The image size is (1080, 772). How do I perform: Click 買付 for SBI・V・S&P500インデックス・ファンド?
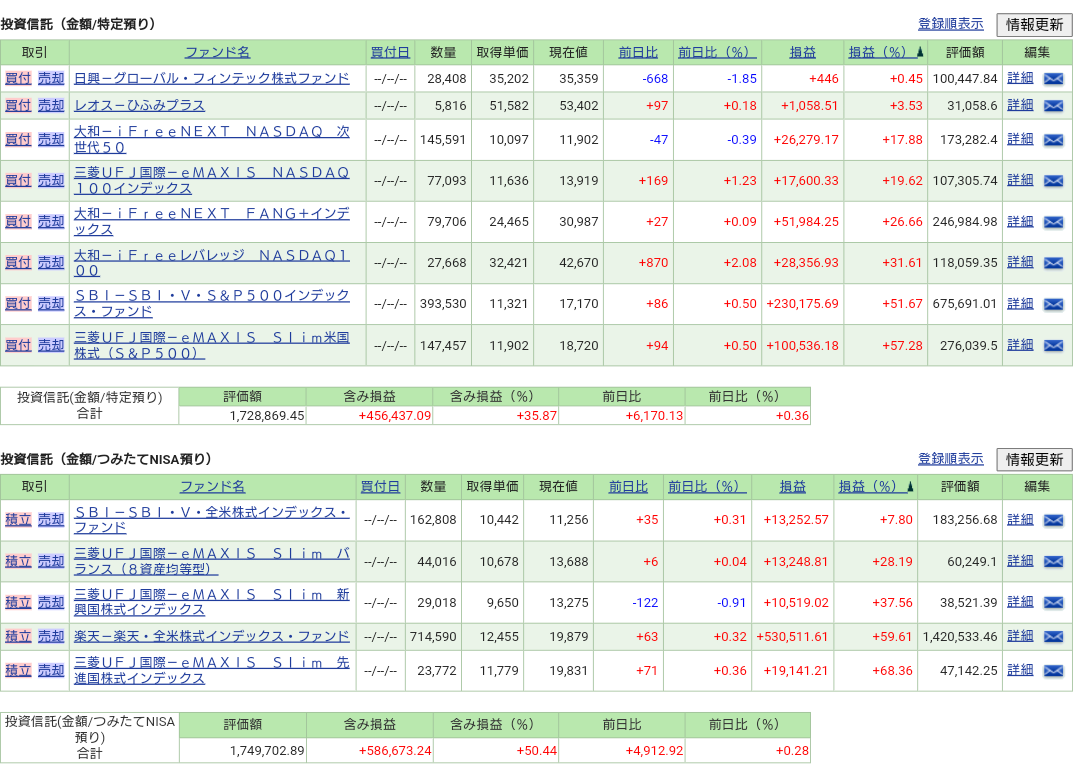click(19, 304)
